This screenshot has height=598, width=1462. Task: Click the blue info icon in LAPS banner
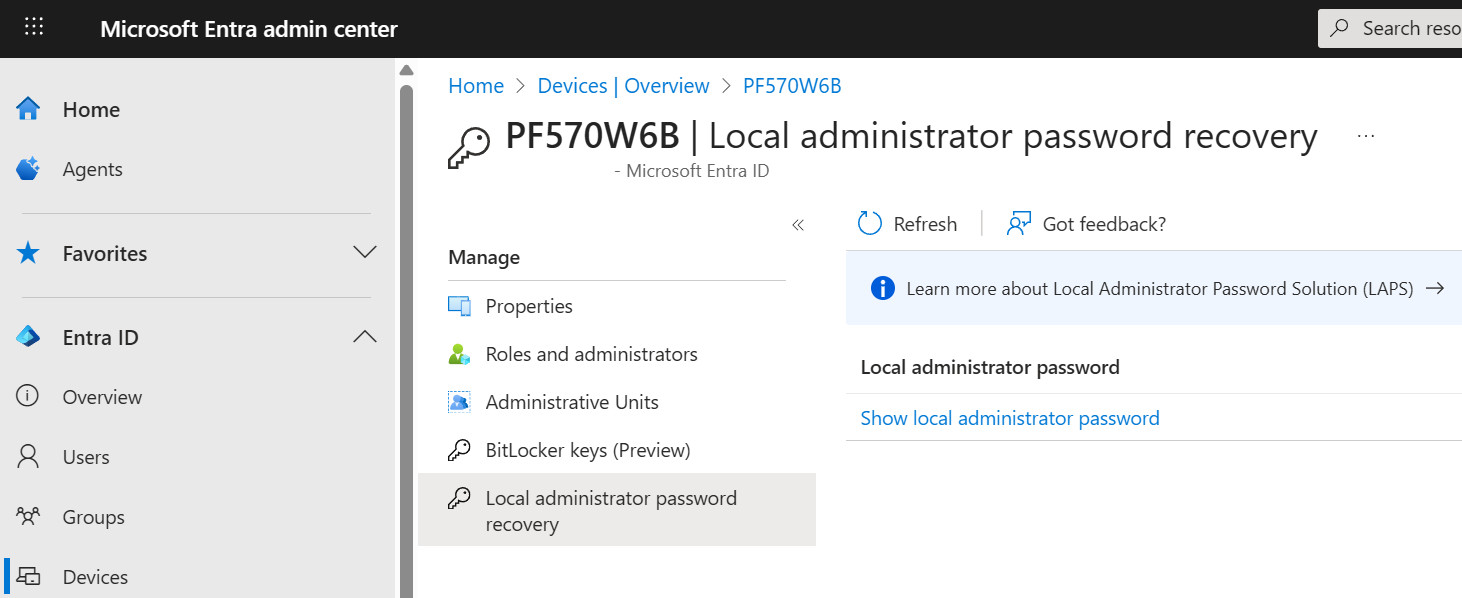click(882, 288)
